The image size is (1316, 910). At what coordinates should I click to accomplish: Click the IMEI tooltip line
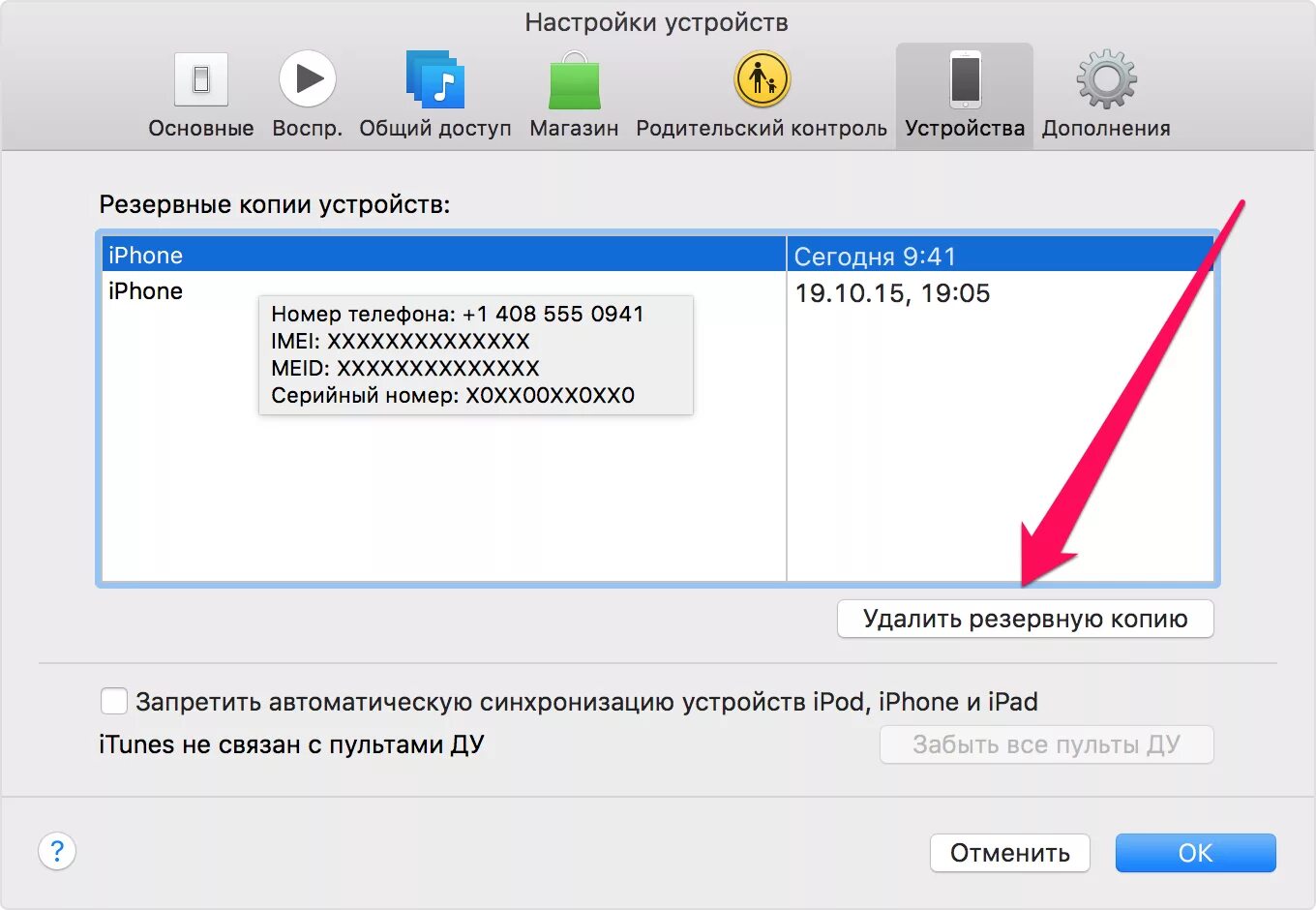(401, 341)
